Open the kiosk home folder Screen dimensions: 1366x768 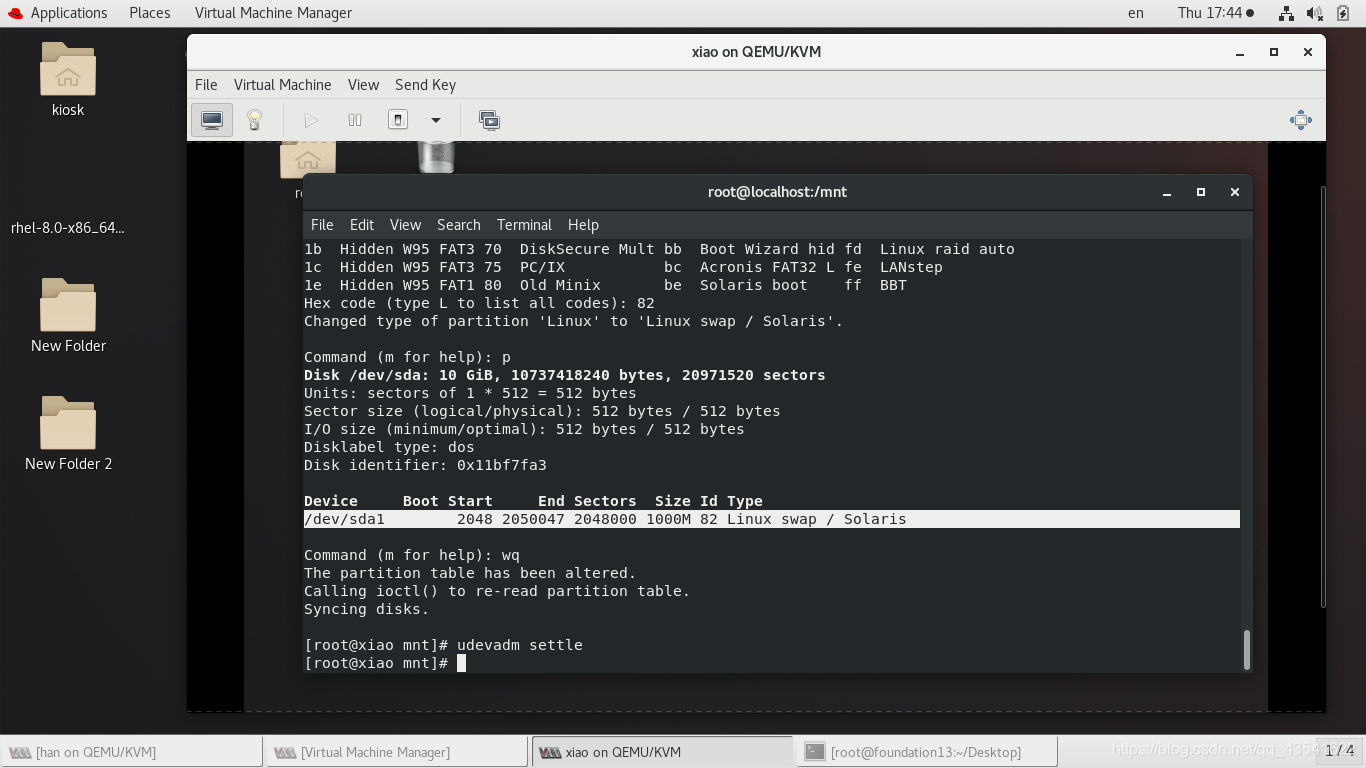click(x=68, y=80)
